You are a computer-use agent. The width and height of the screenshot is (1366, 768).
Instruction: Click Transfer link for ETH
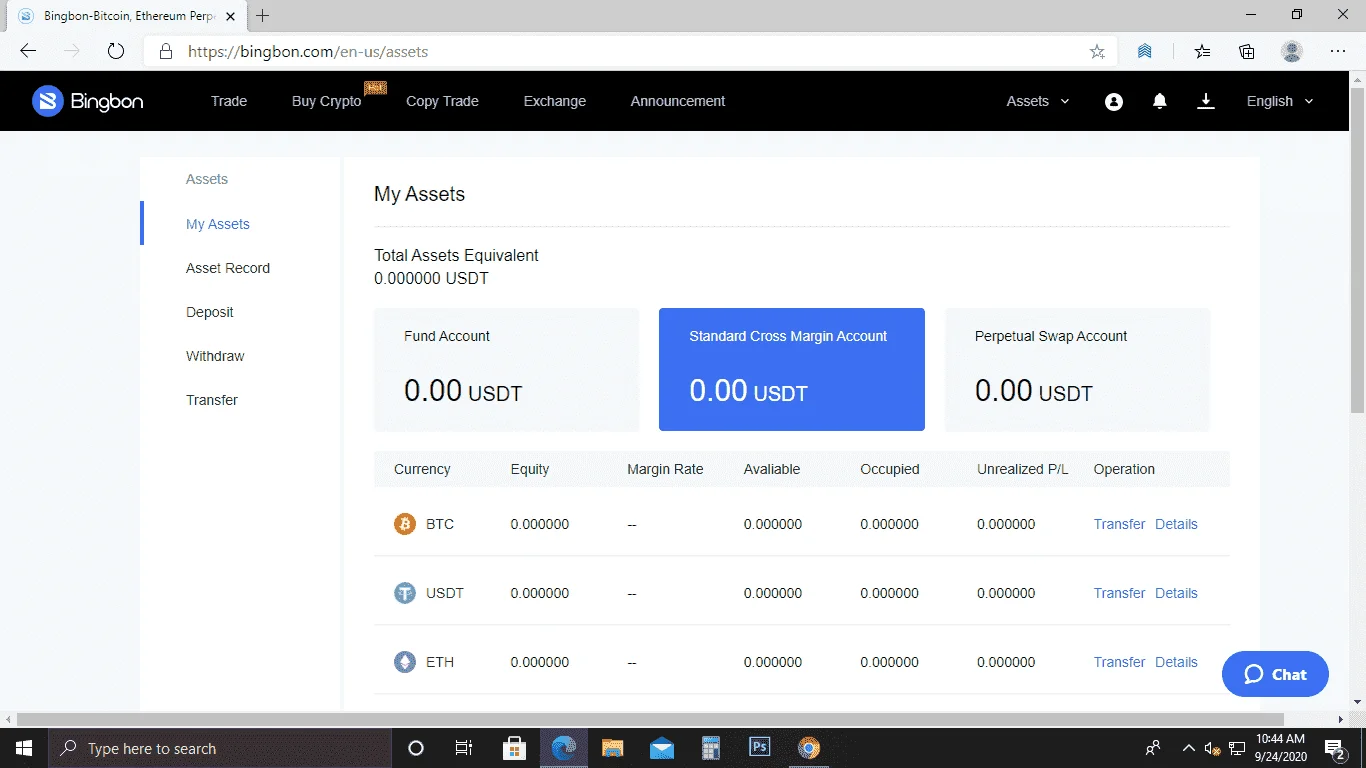(1119, 662)
